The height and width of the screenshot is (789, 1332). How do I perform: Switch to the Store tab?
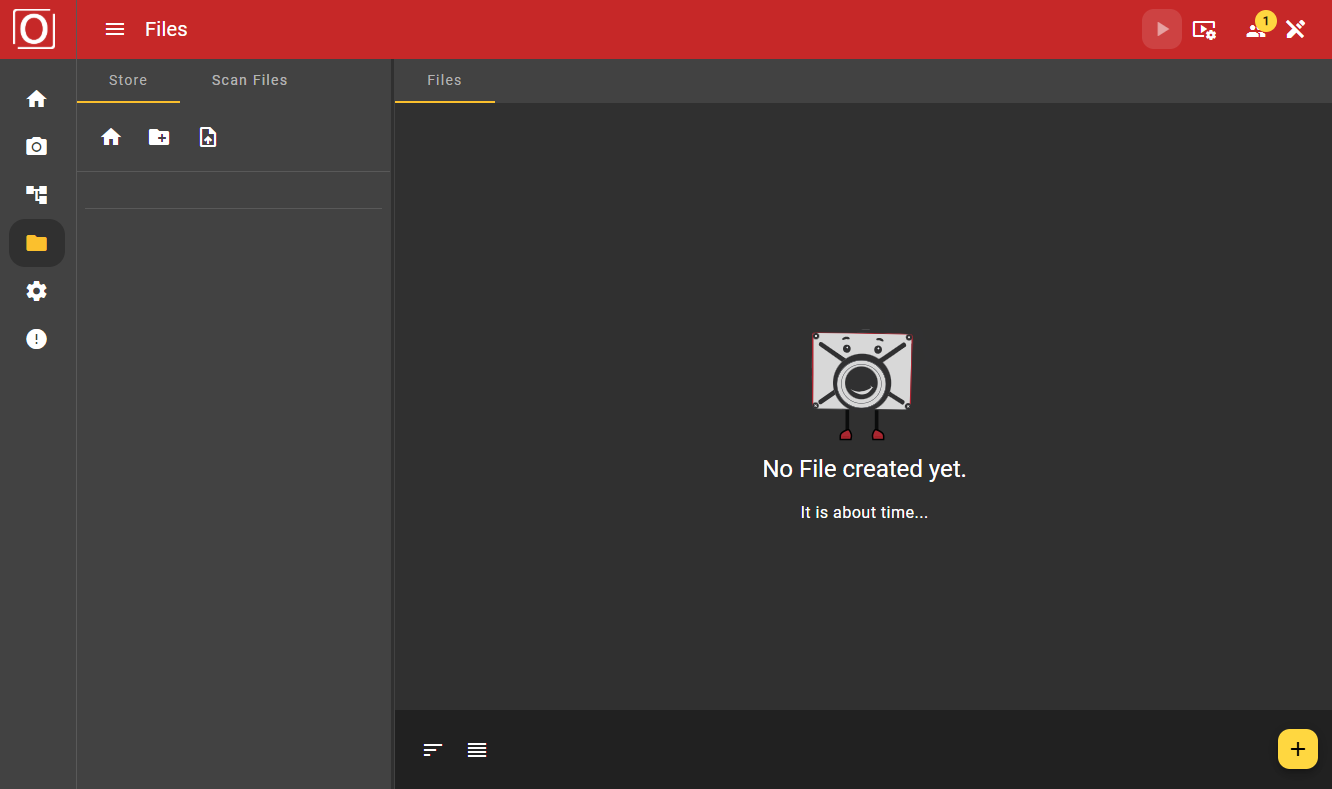pos(128,80)
